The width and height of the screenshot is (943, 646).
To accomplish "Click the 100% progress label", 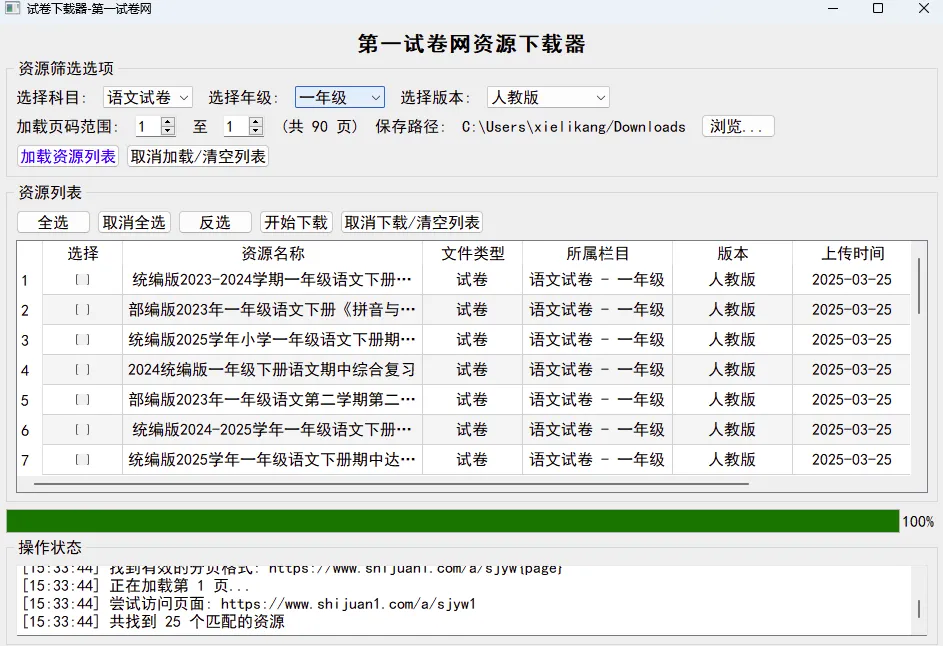I will tap(918, 521).
